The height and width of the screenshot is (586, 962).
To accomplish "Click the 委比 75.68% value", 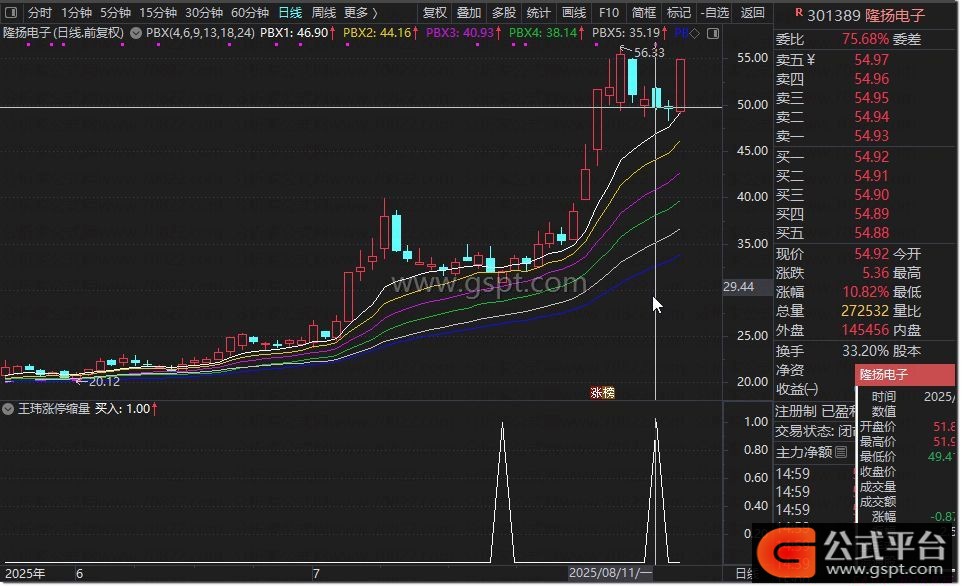I will tap(865, 39).
